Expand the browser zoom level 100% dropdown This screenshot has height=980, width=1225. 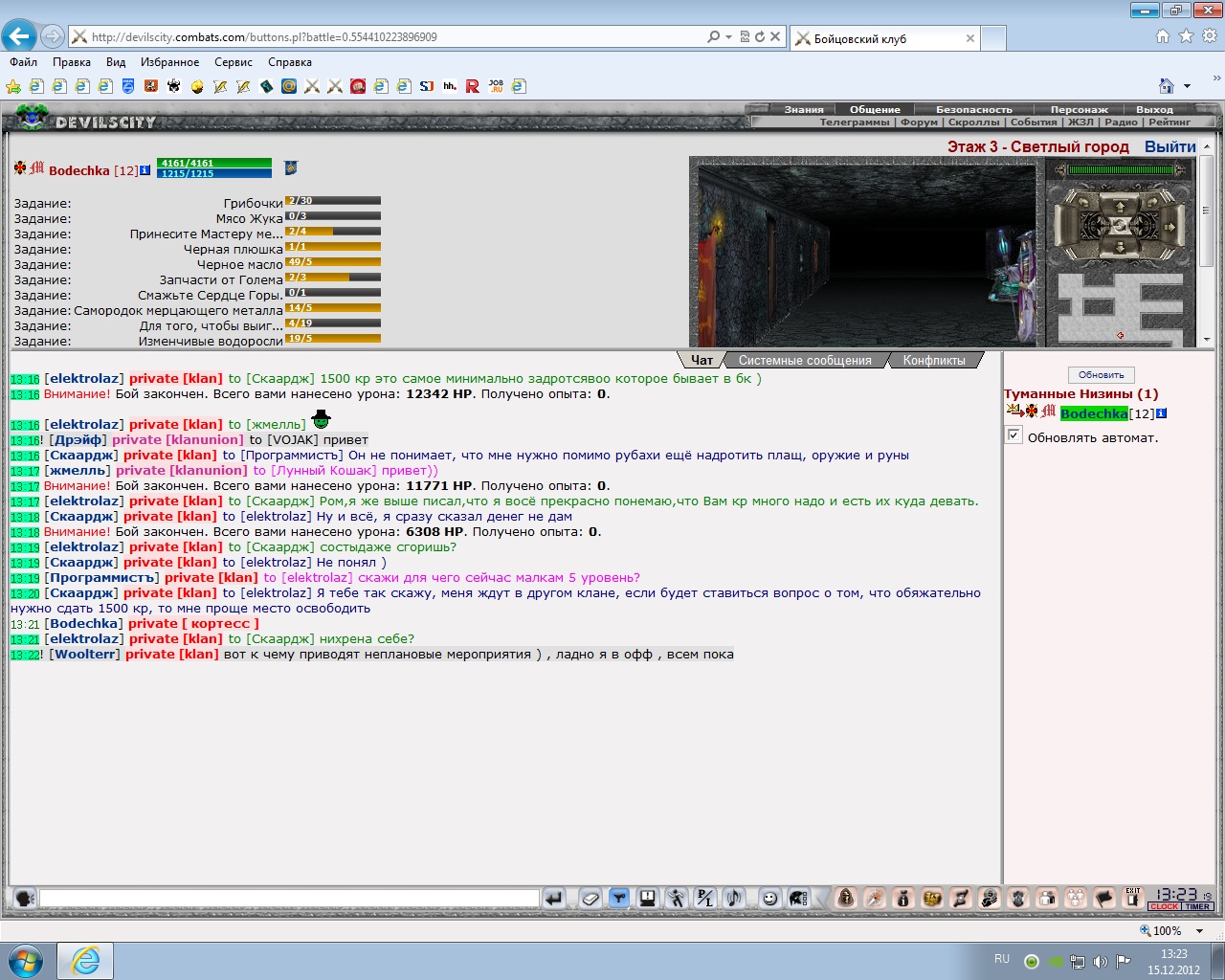click(x=1199, y=930)
